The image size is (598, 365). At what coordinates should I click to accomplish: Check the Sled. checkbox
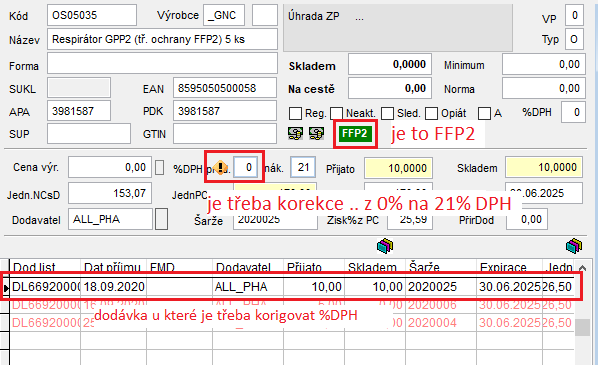pyautogui.click(x=387, y=113)
